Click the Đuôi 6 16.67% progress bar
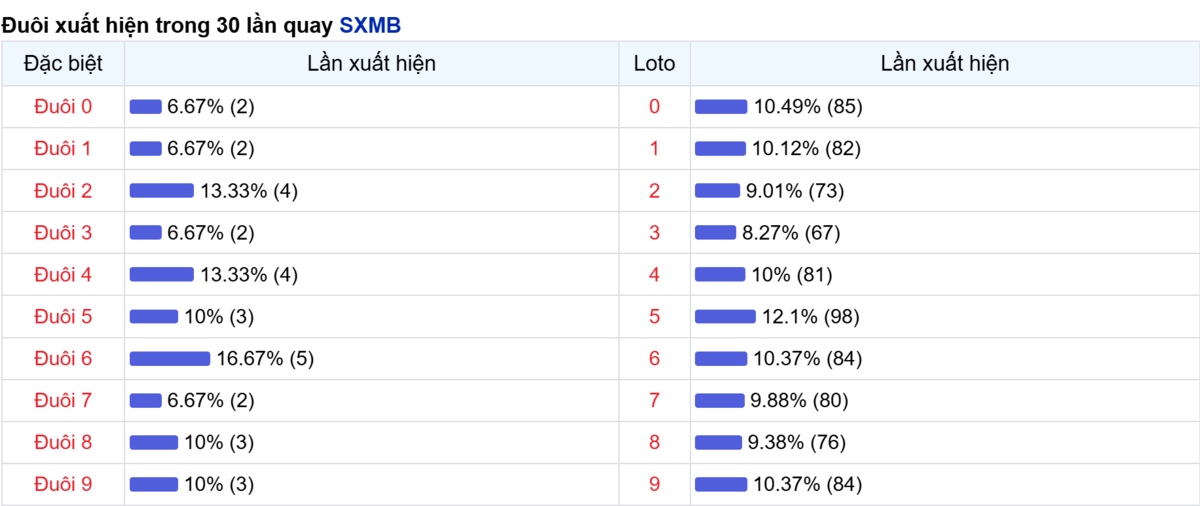The width and height of the screenshot is (1200, 506). pyautogui.click(x=170, y=359)
